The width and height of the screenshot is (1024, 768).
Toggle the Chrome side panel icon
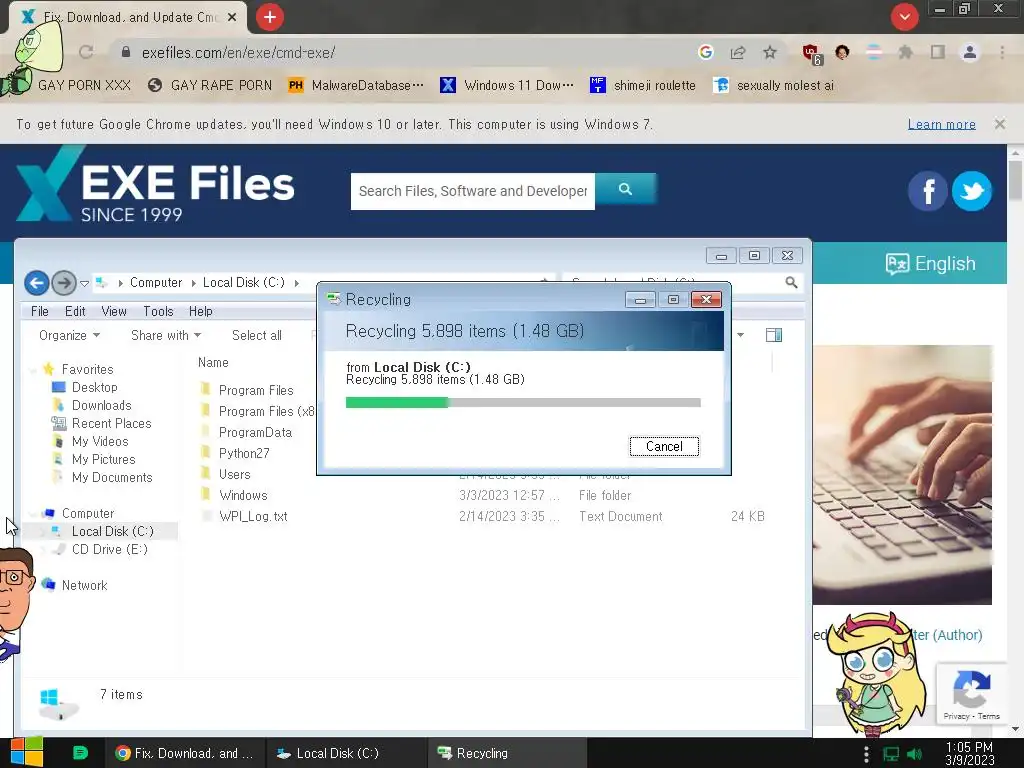[x=938, y=52]
